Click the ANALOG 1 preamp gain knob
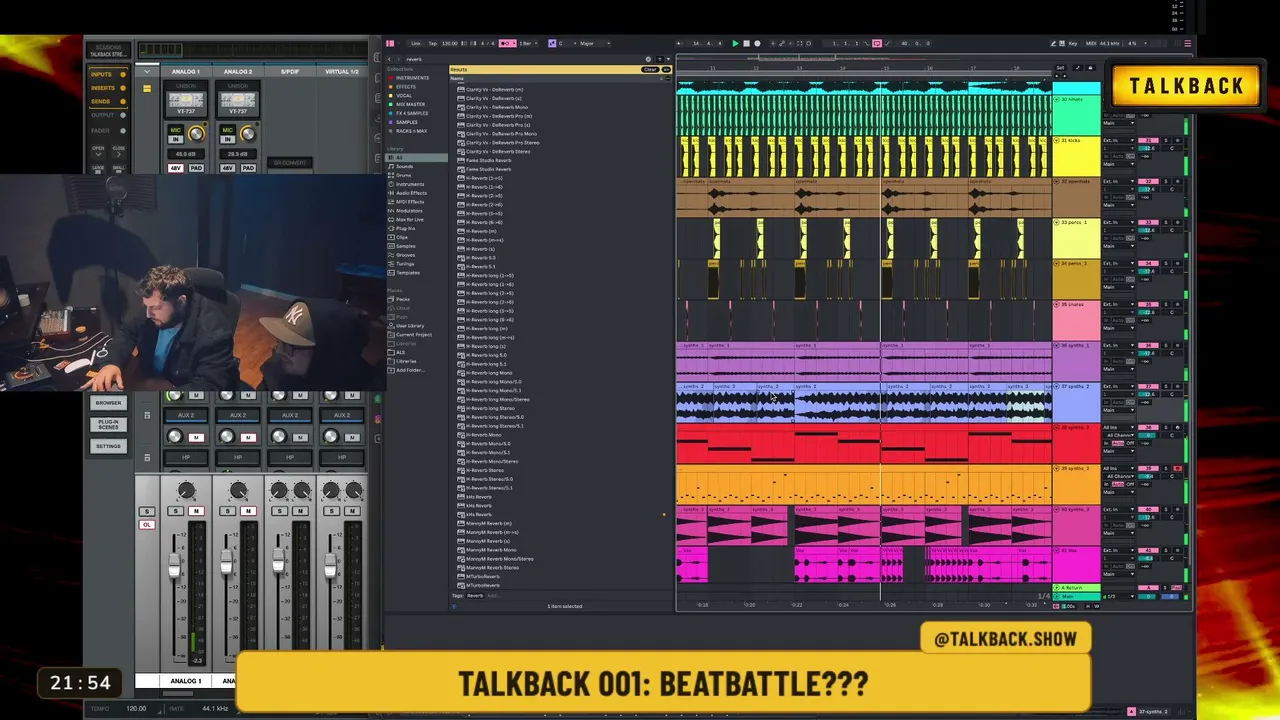The height and width of the screenshot is (720, 1280). click(x=196, y=134)
